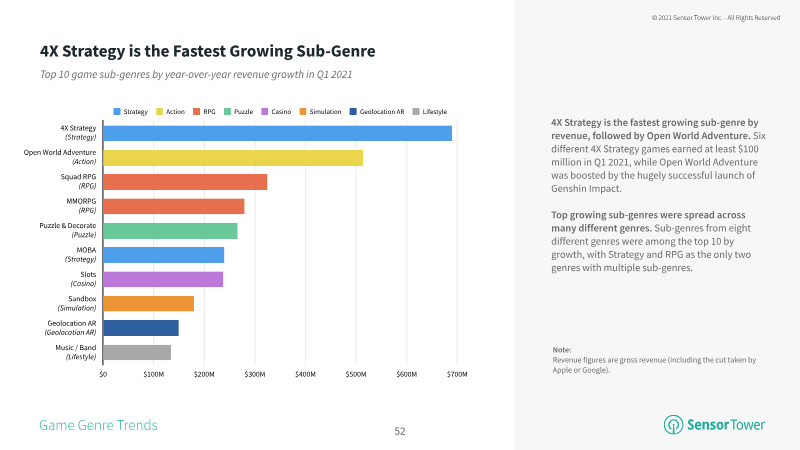Click the 'Note:' heading
800x450 pixels.
tap(561, 350)
